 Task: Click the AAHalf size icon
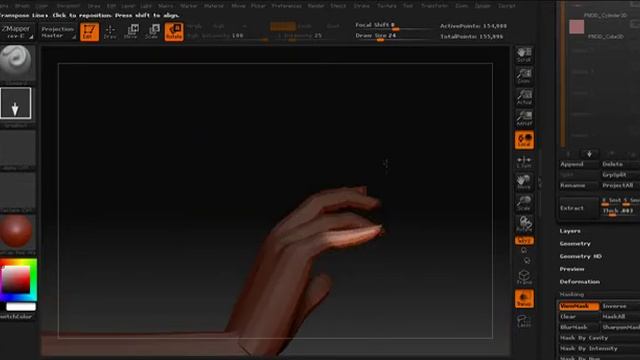524,118
